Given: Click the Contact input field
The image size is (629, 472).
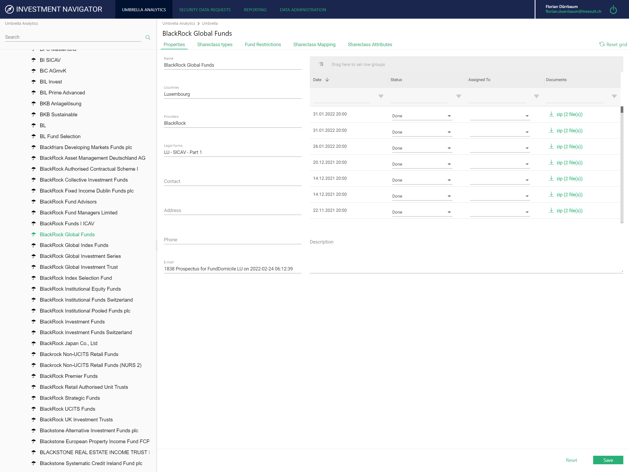Looking at the screenshot, I should (233, 181).
